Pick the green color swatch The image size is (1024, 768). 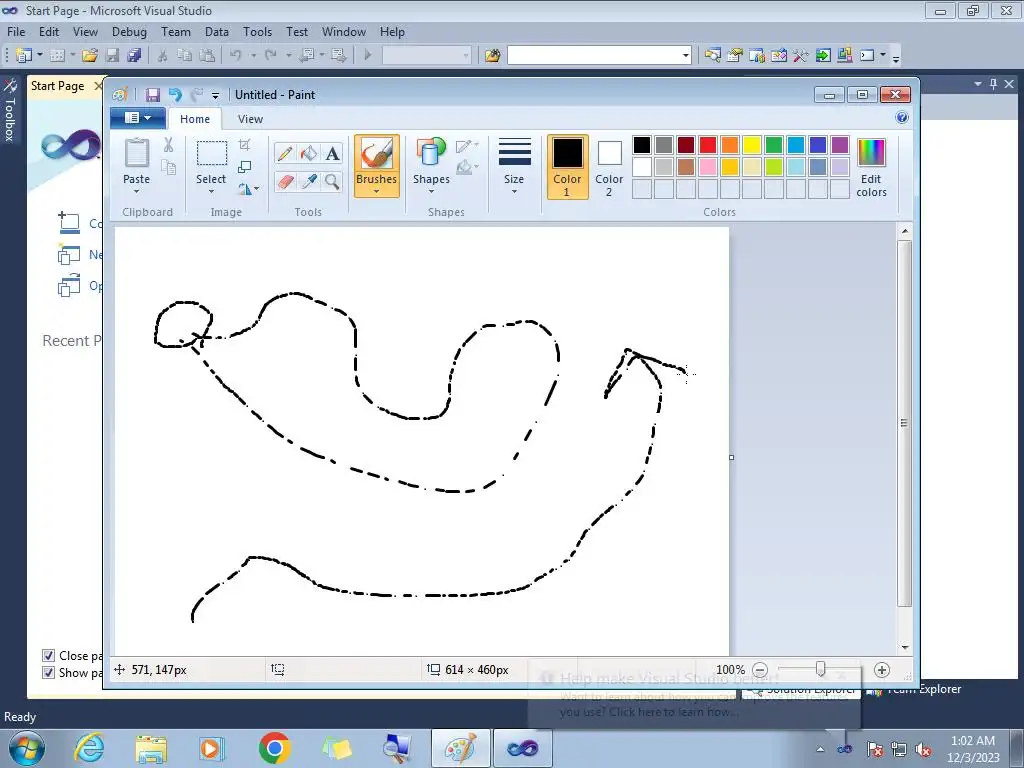click(x=773, y=145)
